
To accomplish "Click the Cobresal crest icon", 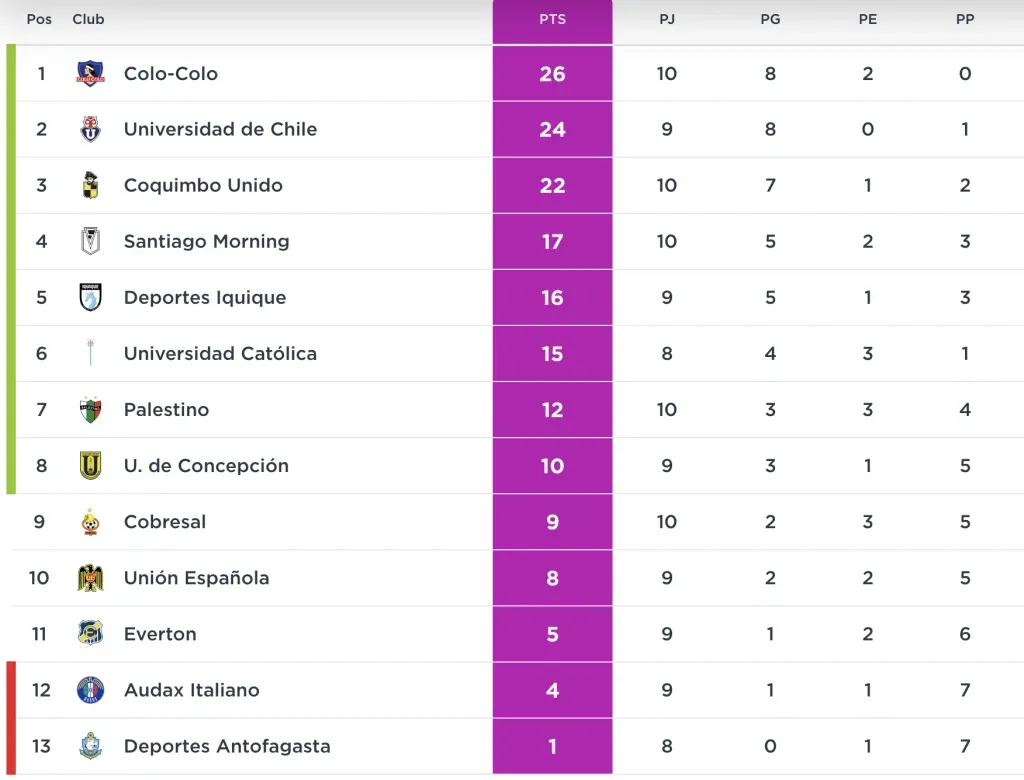I will pos(91,522).
